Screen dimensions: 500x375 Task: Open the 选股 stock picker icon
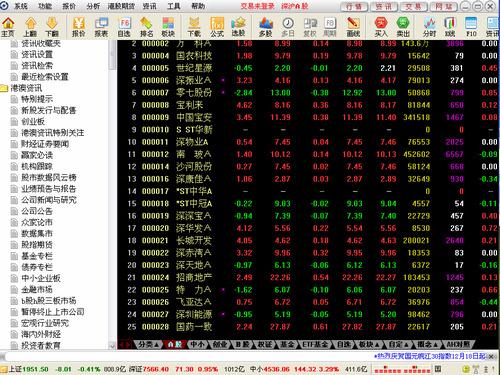(238, 27)
